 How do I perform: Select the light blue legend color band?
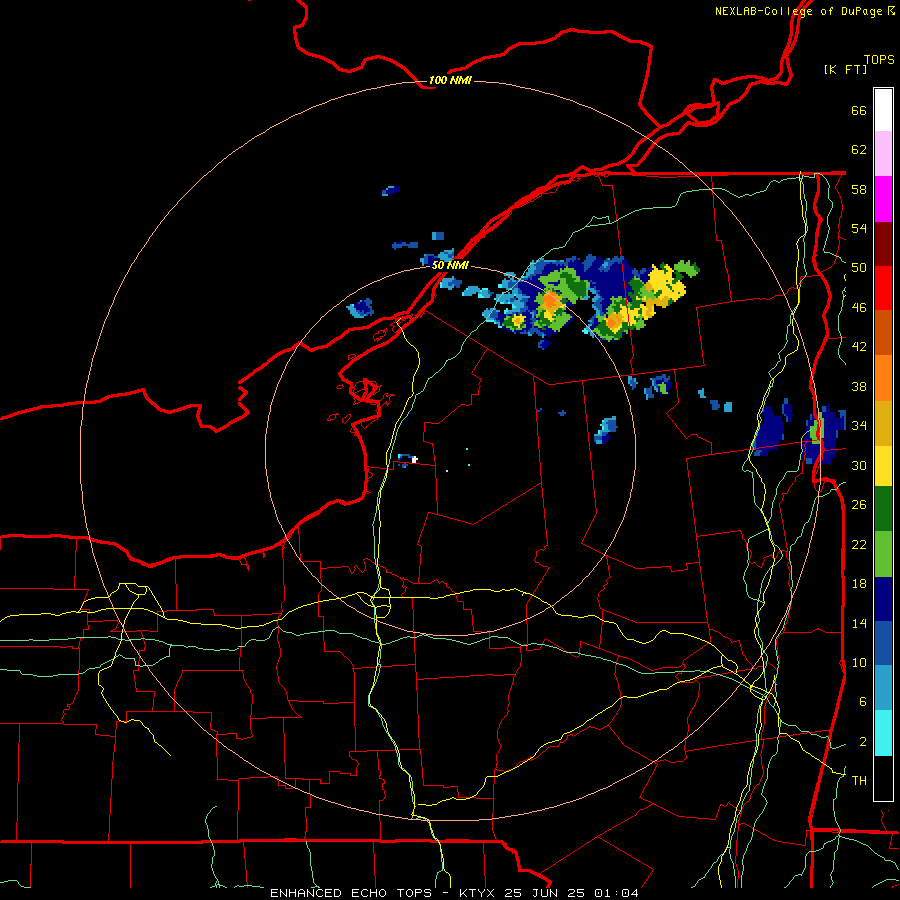883,688
